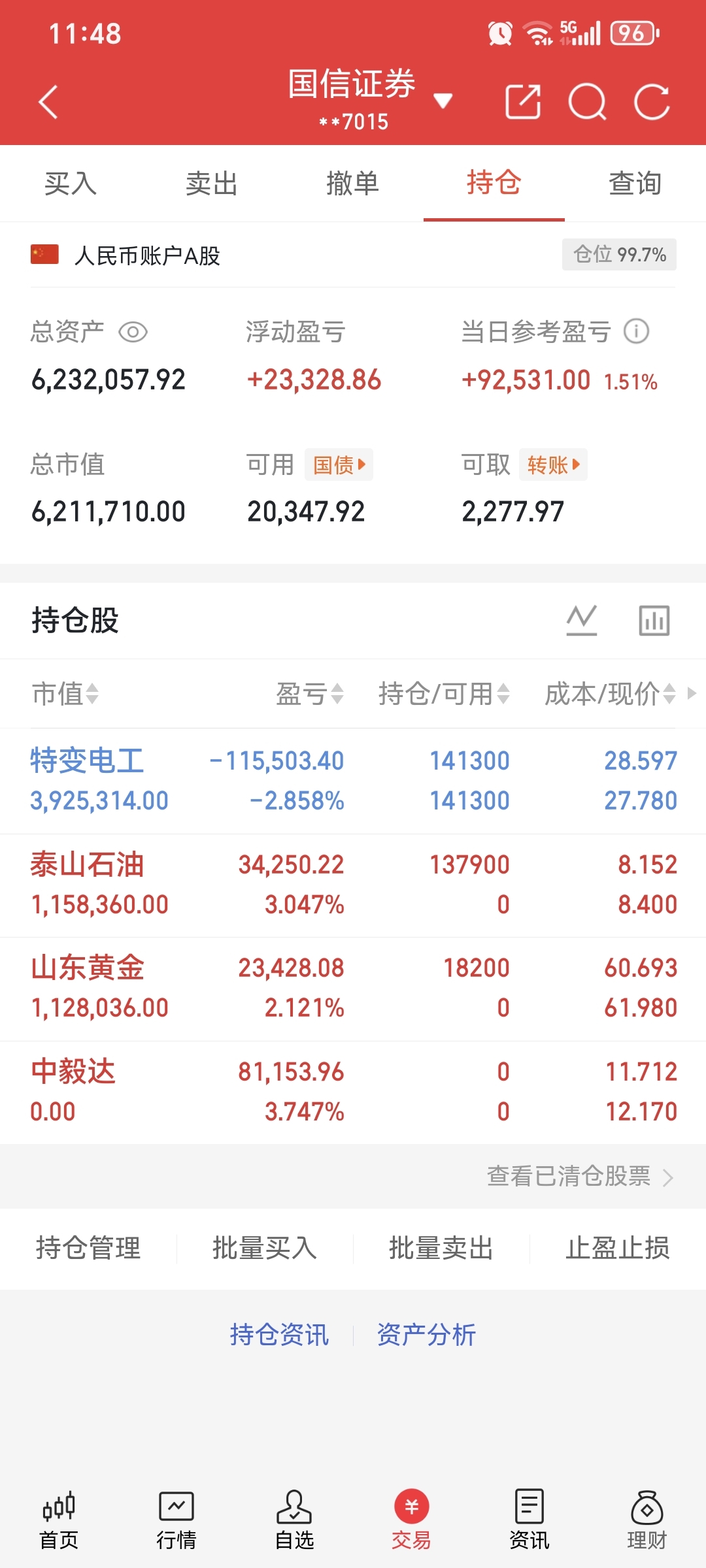Sort holdings by 成本/现价
This screenshot has height=1568, width=706.
(x=611, y=693)
